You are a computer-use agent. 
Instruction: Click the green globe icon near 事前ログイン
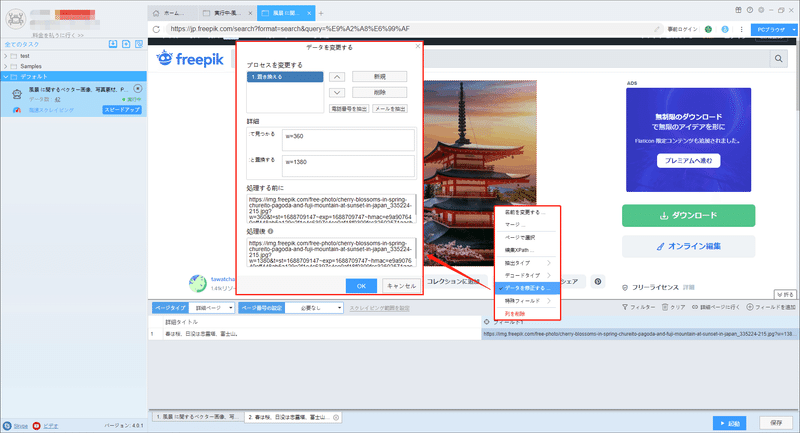pos(708,30)
